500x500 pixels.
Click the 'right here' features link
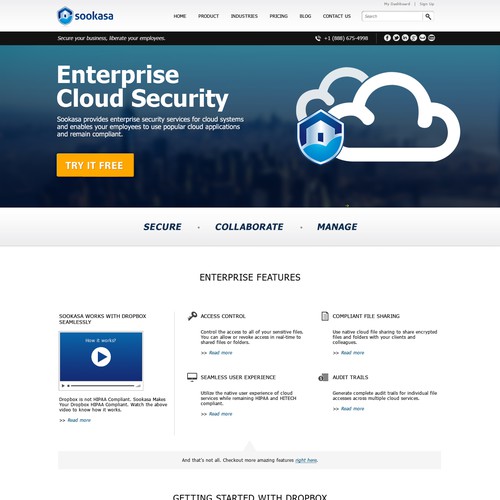(306, 460)
